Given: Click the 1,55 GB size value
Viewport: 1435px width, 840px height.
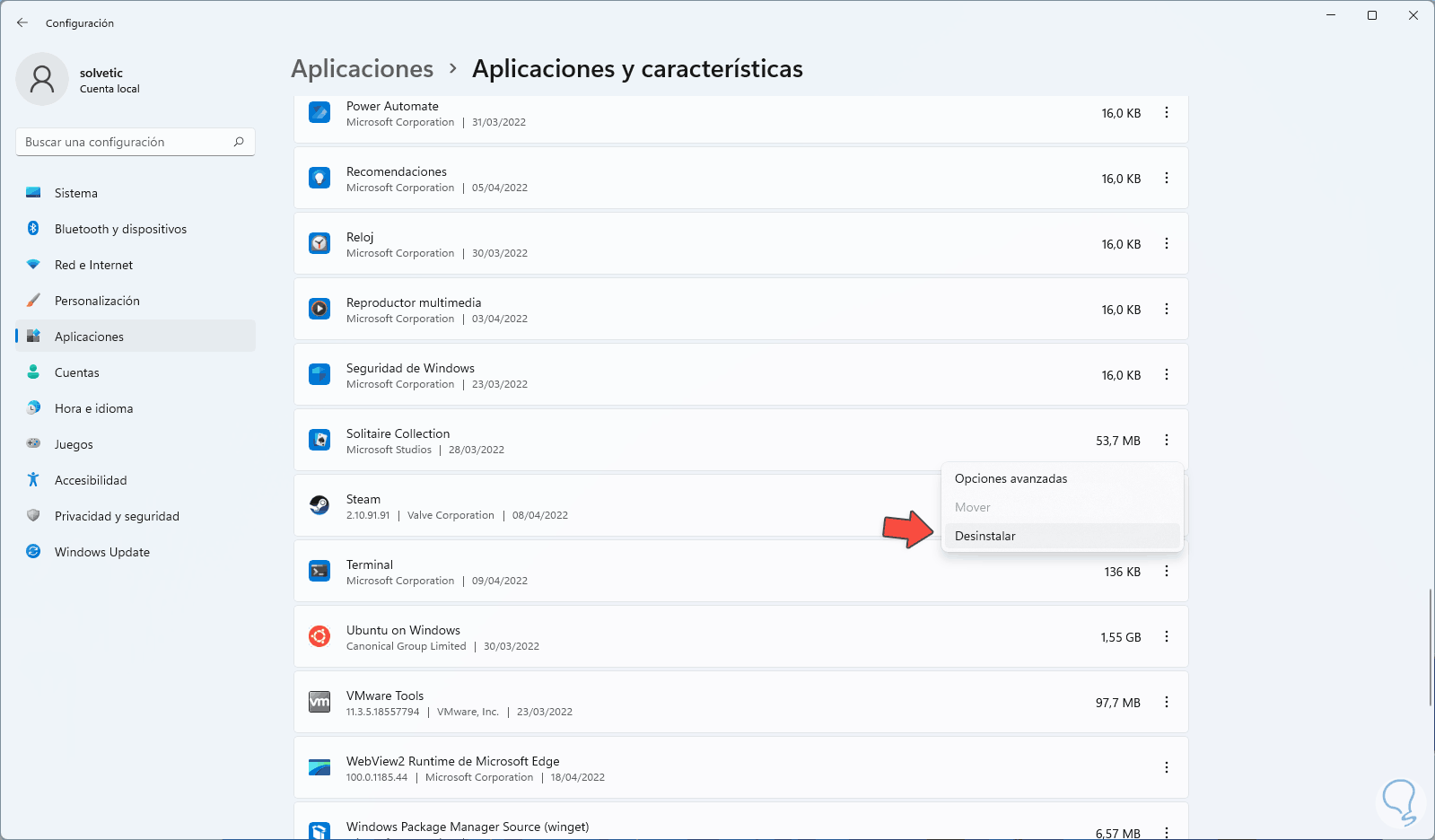Looking at the screenshot, I should point(1121,637).
